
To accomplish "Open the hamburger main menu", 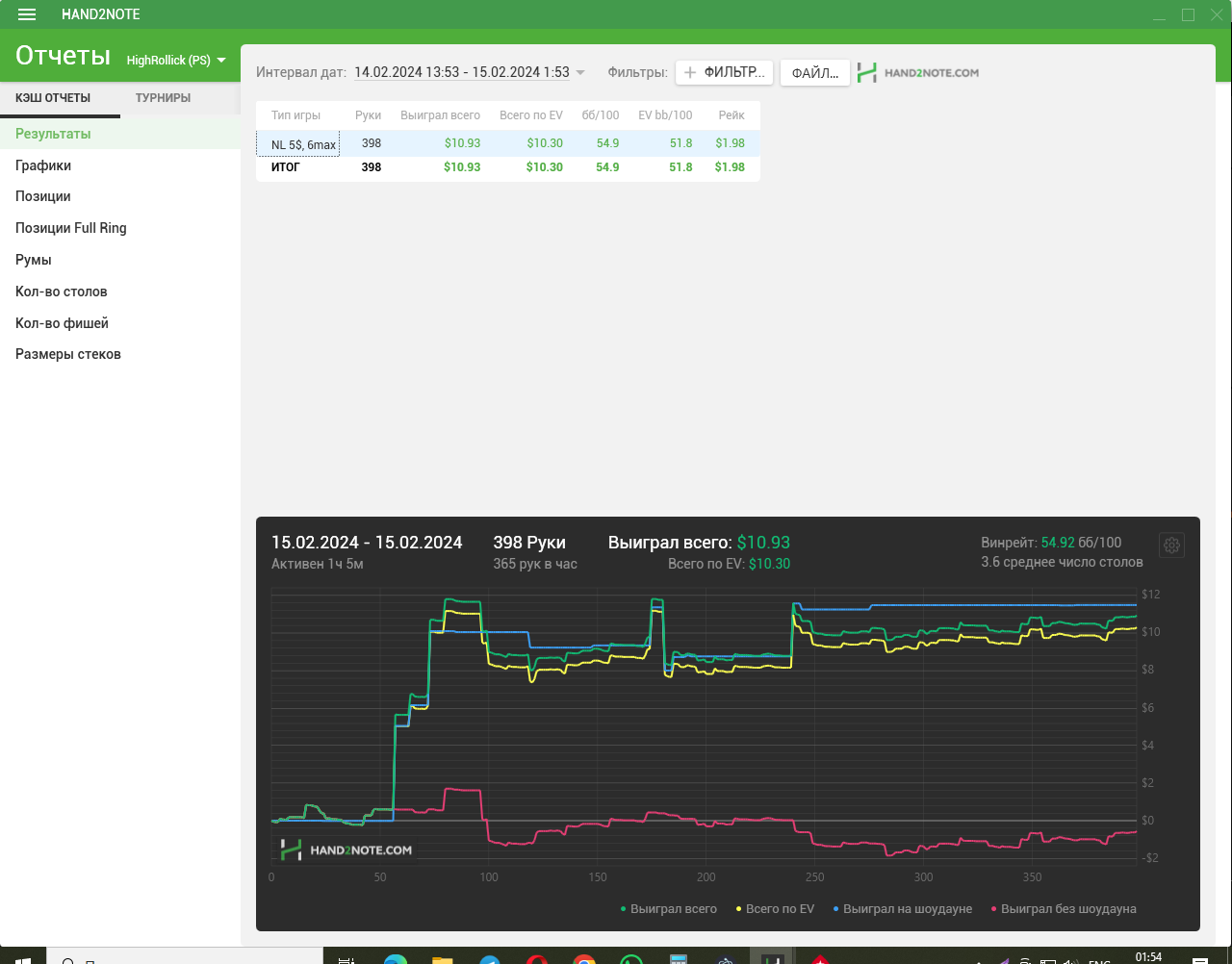I will click(x=27, y=14).
